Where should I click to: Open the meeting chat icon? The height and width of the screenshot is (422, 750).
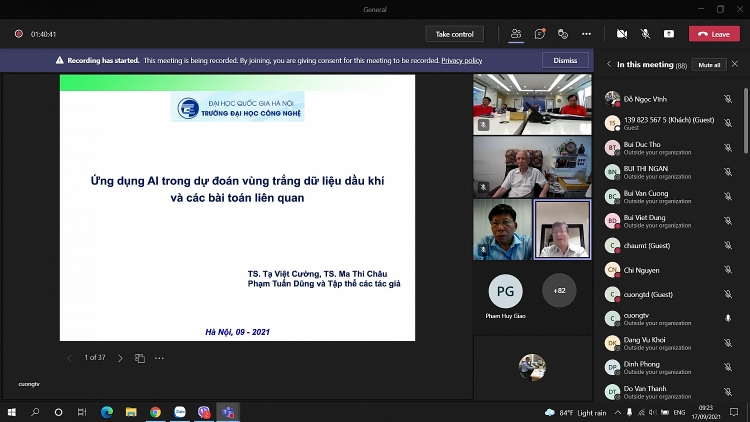[539, 33]
